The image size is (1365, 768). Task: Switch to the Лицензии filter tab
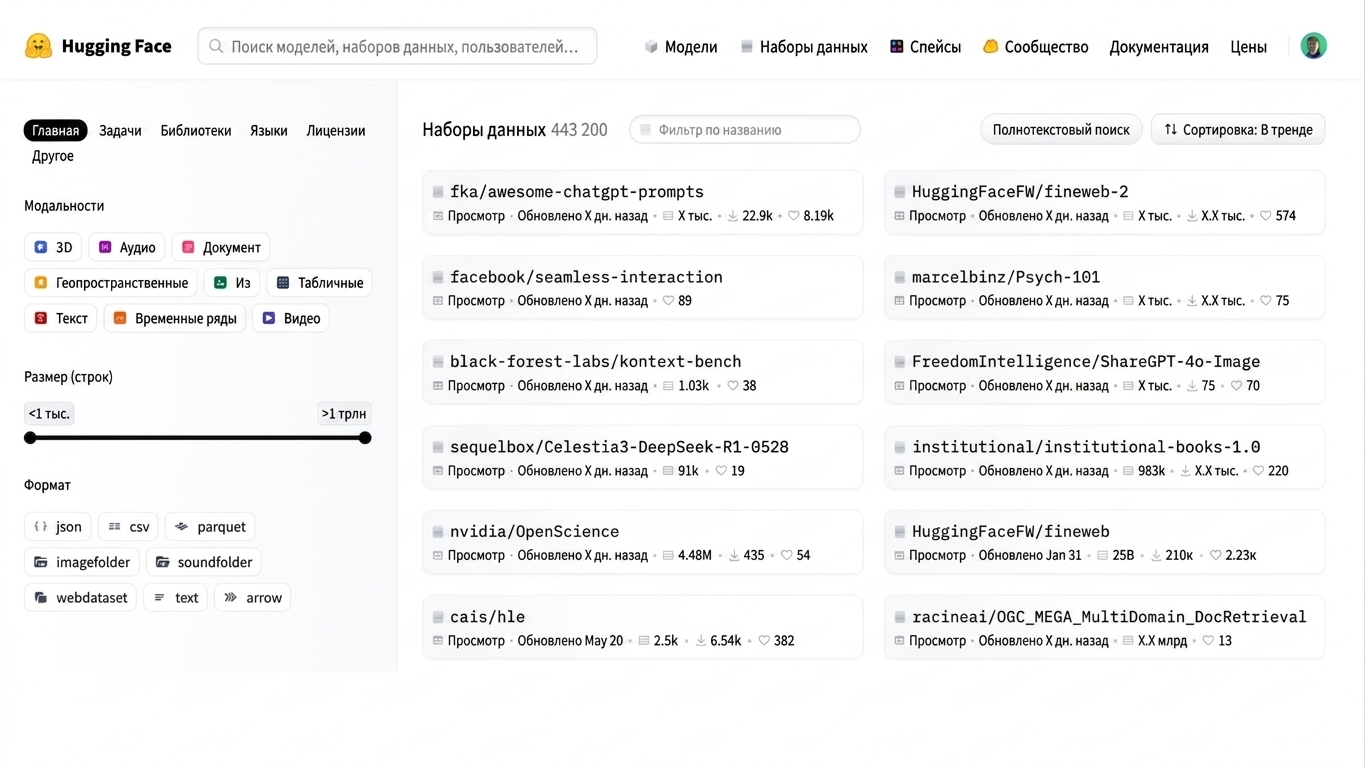[336, 130]
